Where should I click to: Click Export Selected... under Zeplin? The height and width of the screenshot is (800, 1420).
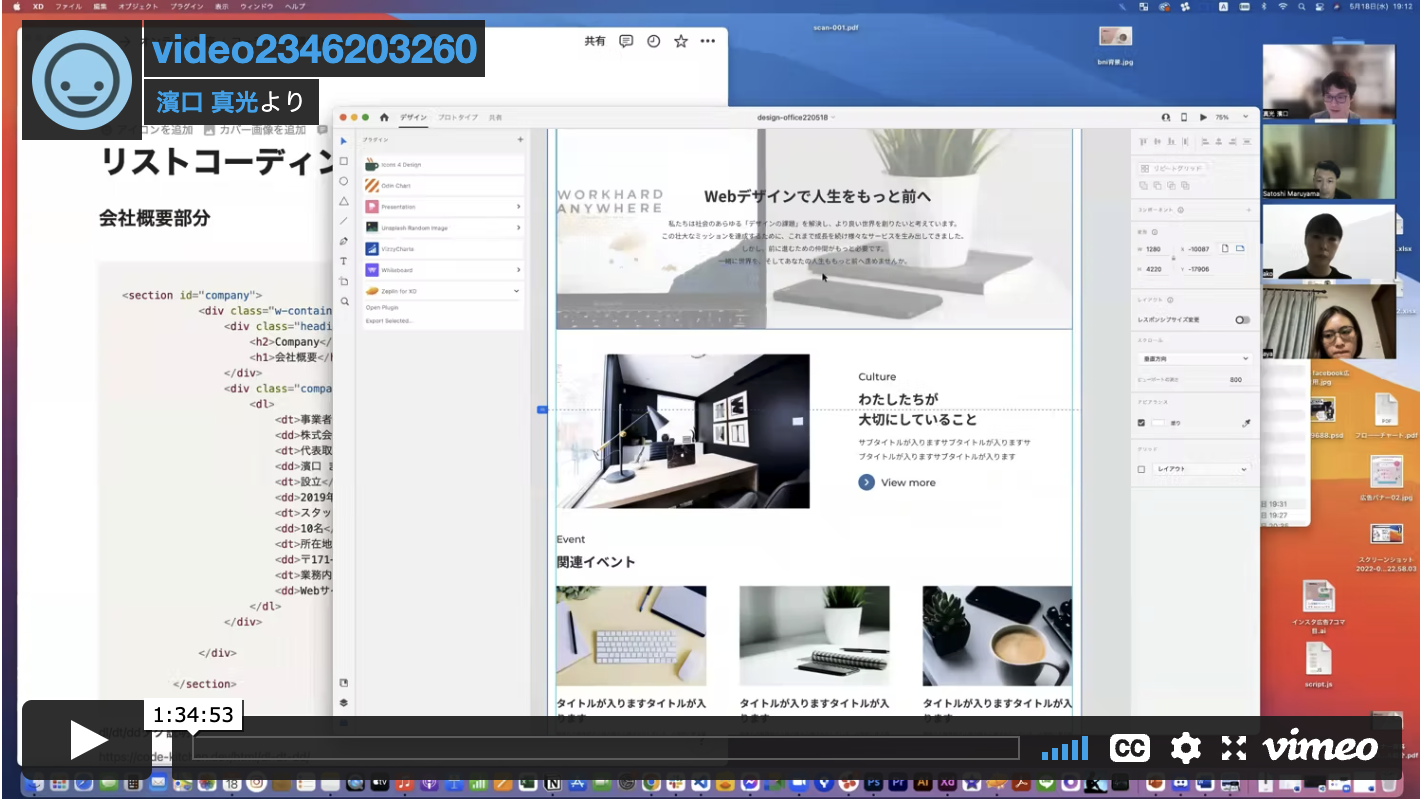pos(389,321)
